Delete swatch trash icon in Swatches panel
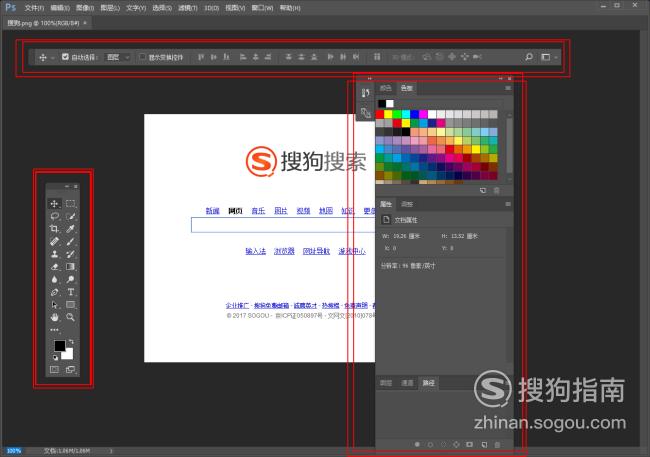This screenshot has height=457, width=650. pos(497,190)
